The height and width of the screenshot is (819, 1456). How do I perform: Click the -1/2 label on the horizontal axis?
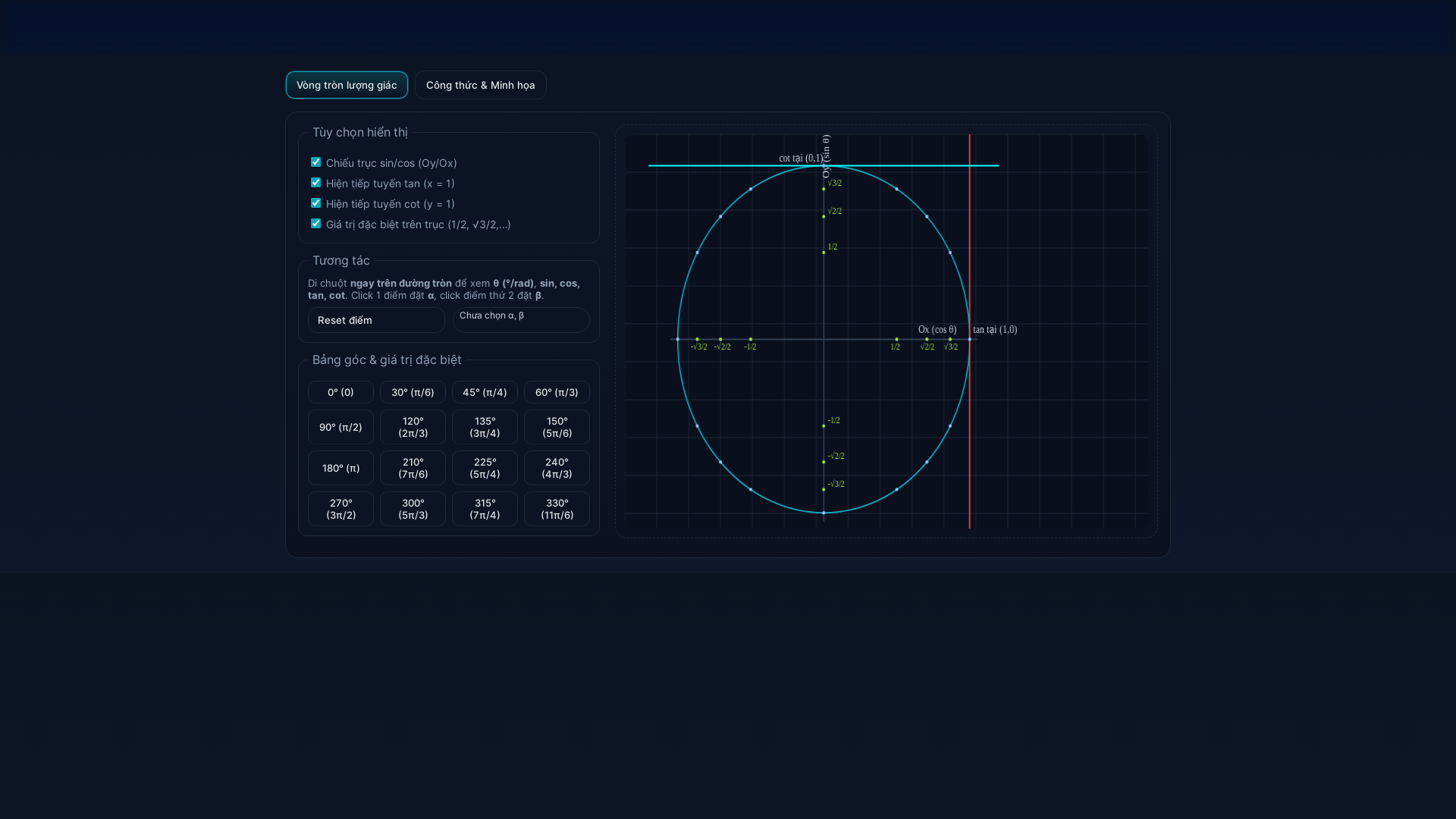click(x=750, y=347)
